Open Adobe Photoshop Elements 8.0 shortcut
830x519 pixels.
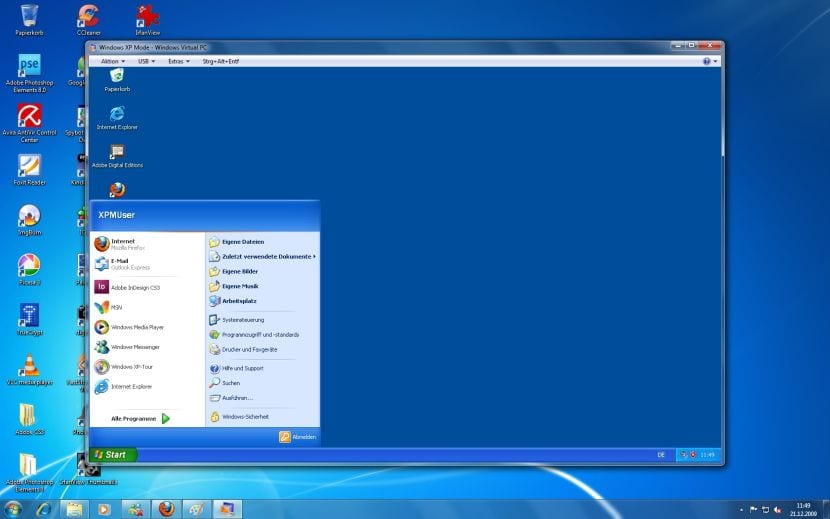point(29,73)
